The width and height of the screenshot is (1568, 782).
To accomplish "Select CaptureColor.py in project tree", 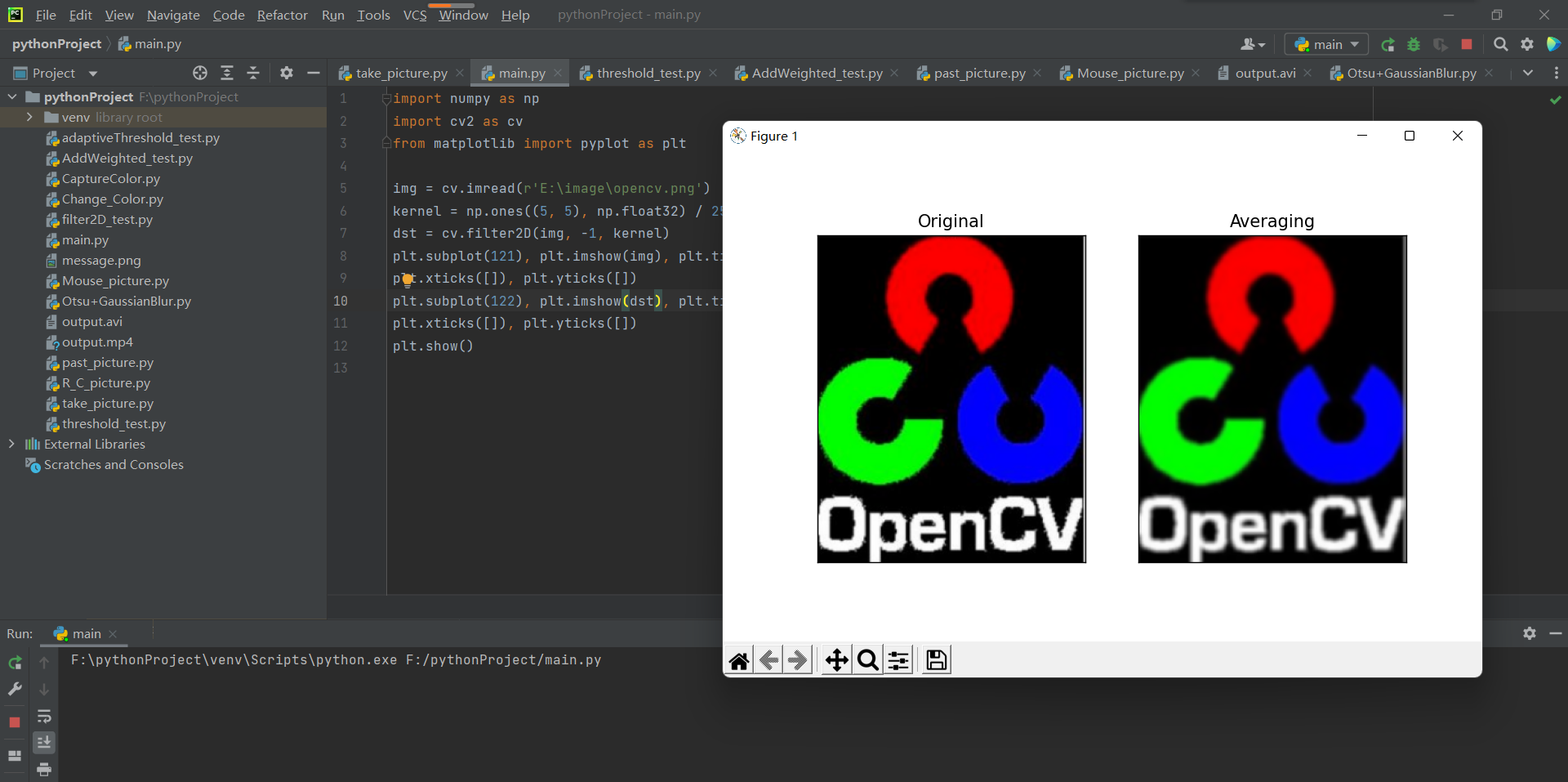I will (x=111, y=178).
